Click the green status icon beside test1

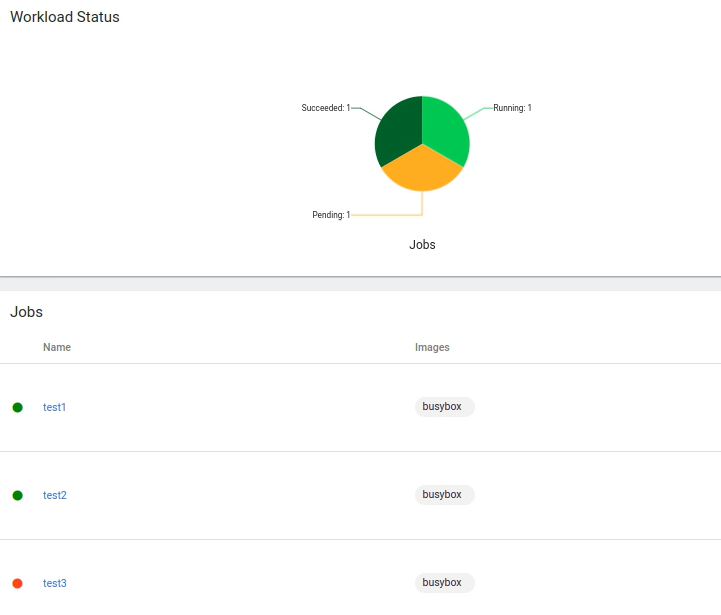point(17,407)
